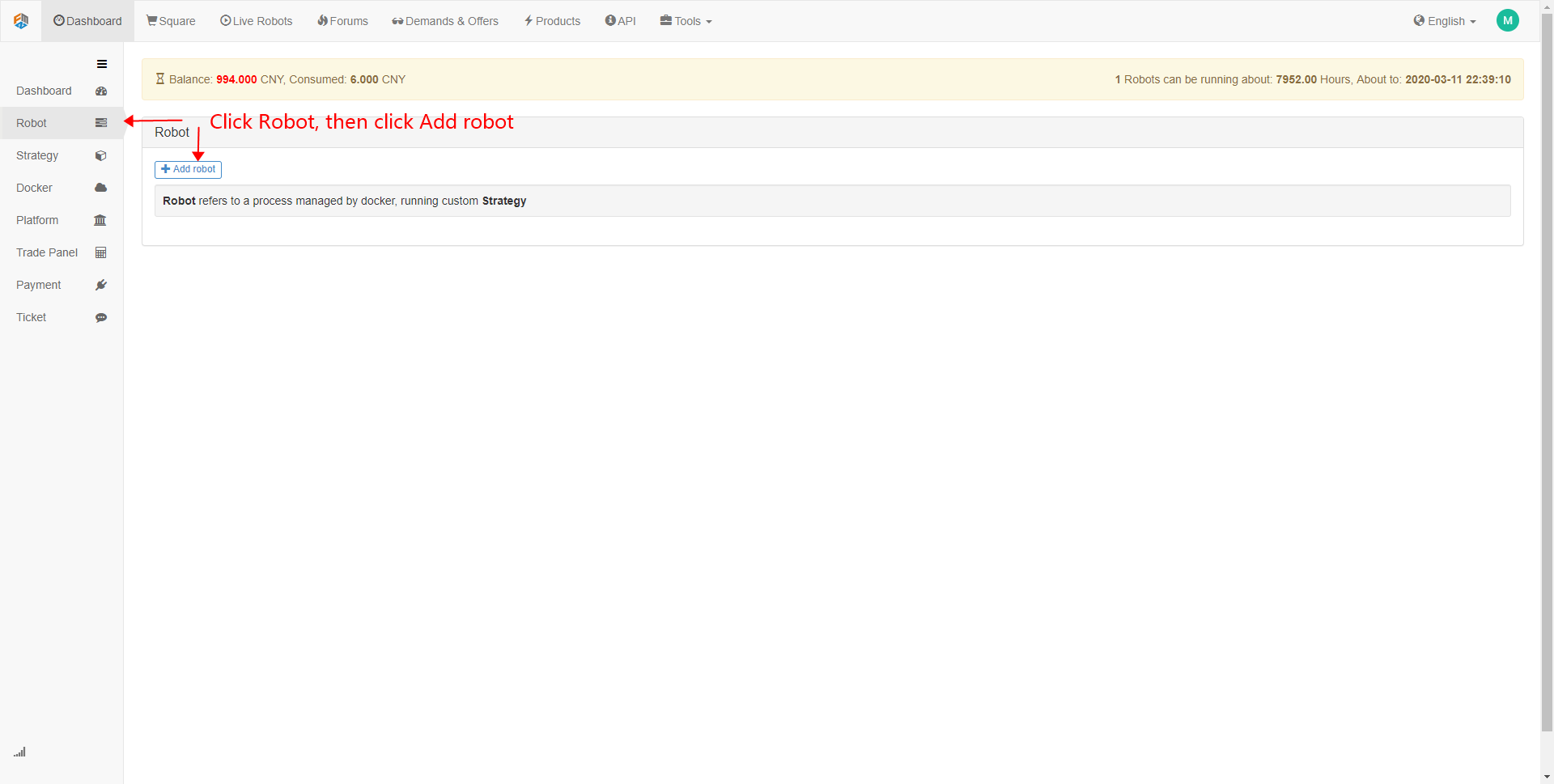Select Ticket in the left sidebar
The height and width of the screenshot is (784, 1554).
62,317
